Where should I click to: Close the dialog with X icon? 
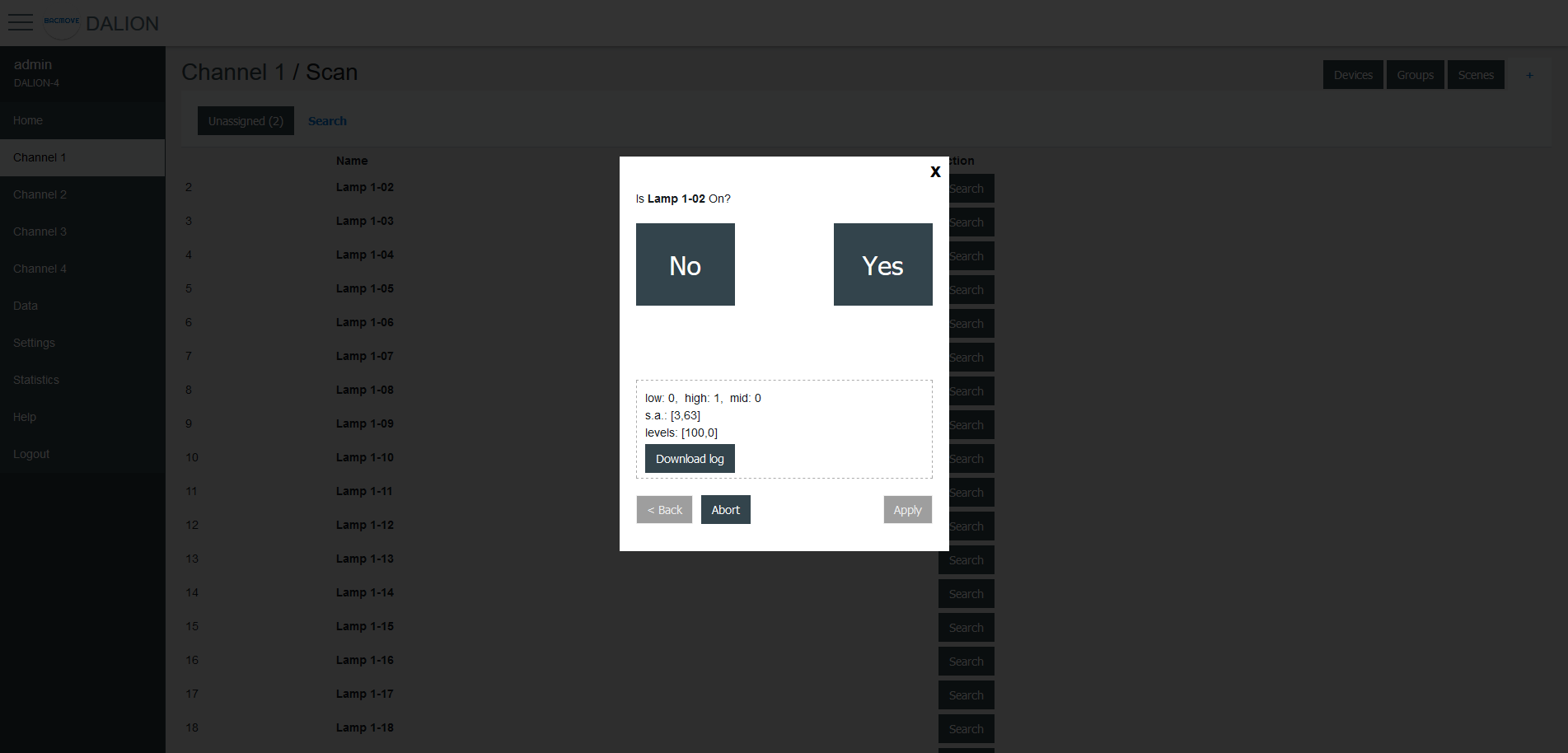coord(935,171)
